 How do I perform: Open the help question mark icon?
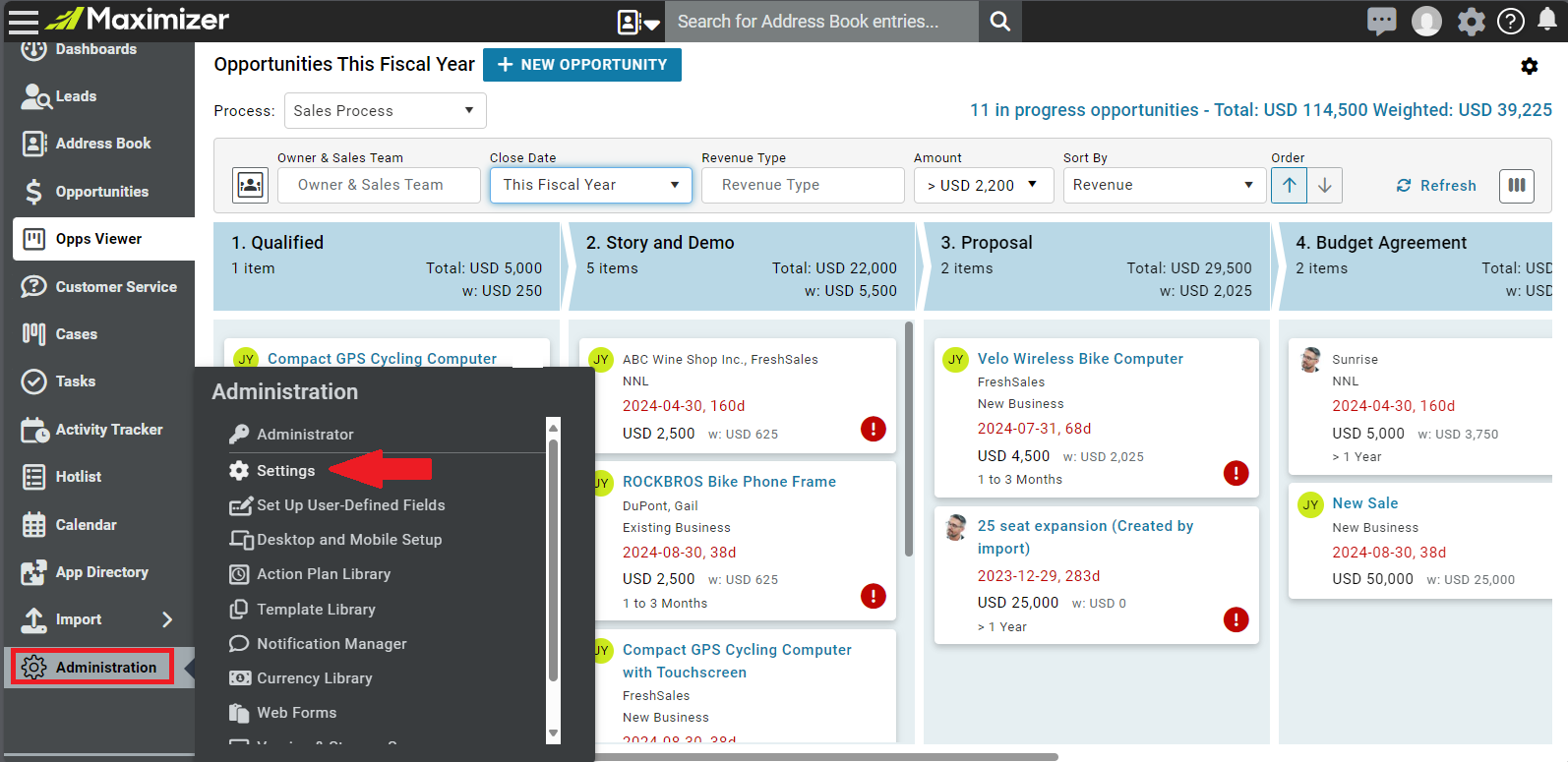tap(1510, 21)
